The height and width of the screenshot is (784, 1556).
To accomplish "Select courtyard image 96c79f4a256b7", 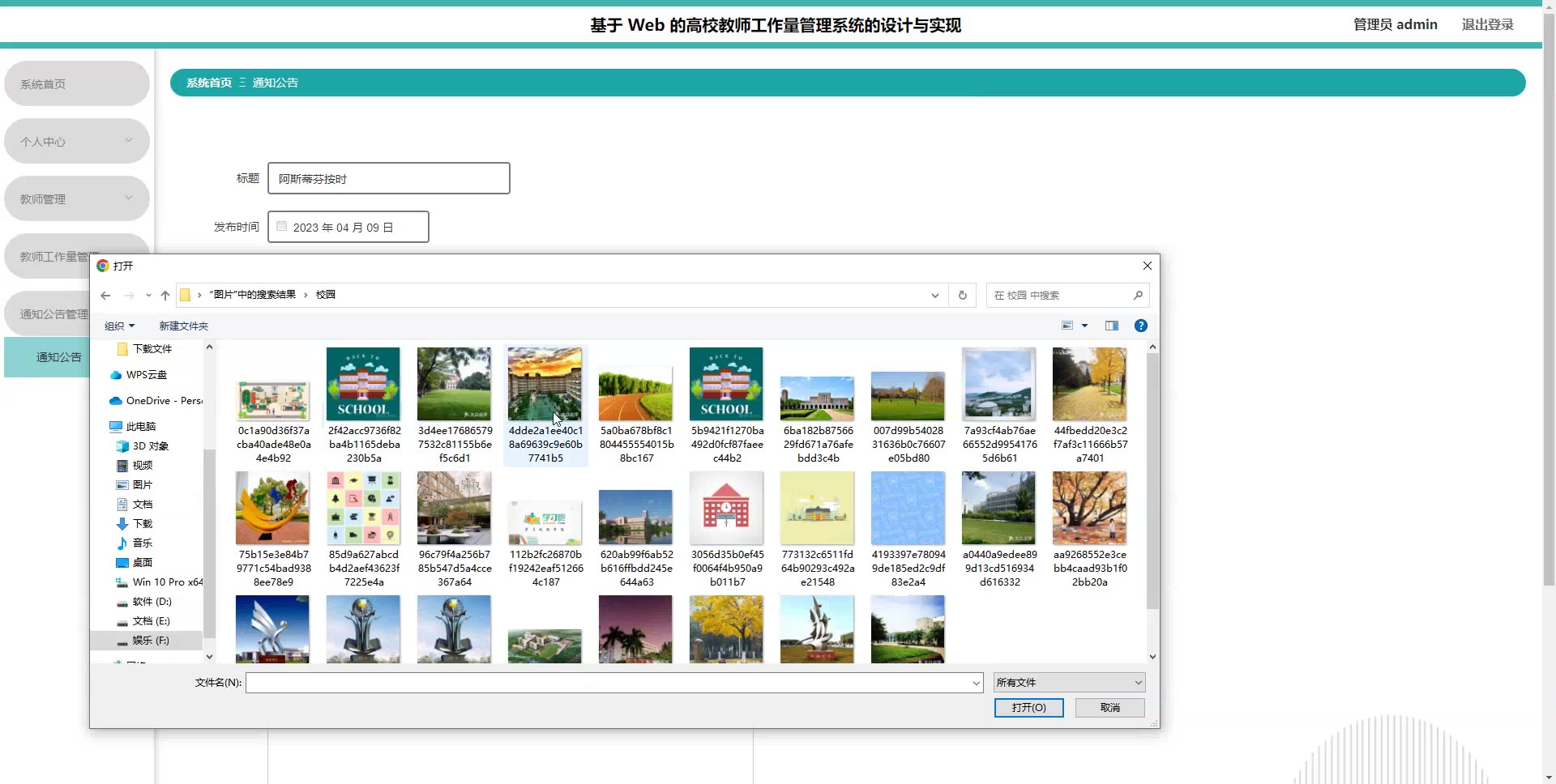I will (454, 508).
